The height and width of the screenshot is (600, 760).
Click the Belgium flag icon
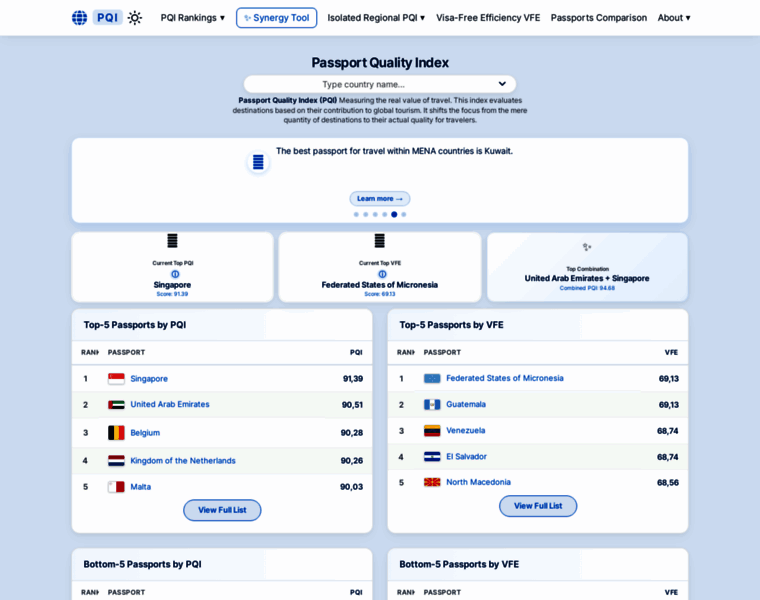[x=116, y=433]
